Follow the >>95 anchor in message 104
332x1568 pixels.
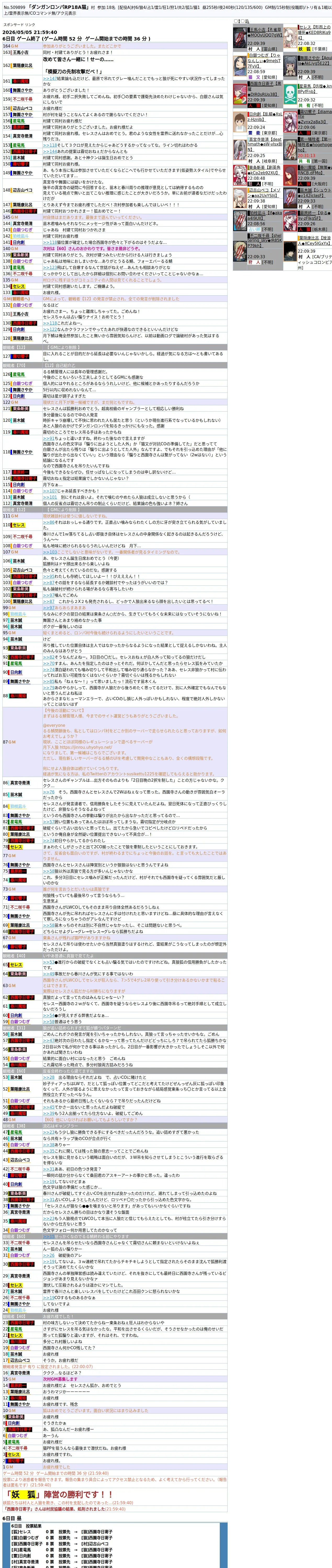pos(48,577)
